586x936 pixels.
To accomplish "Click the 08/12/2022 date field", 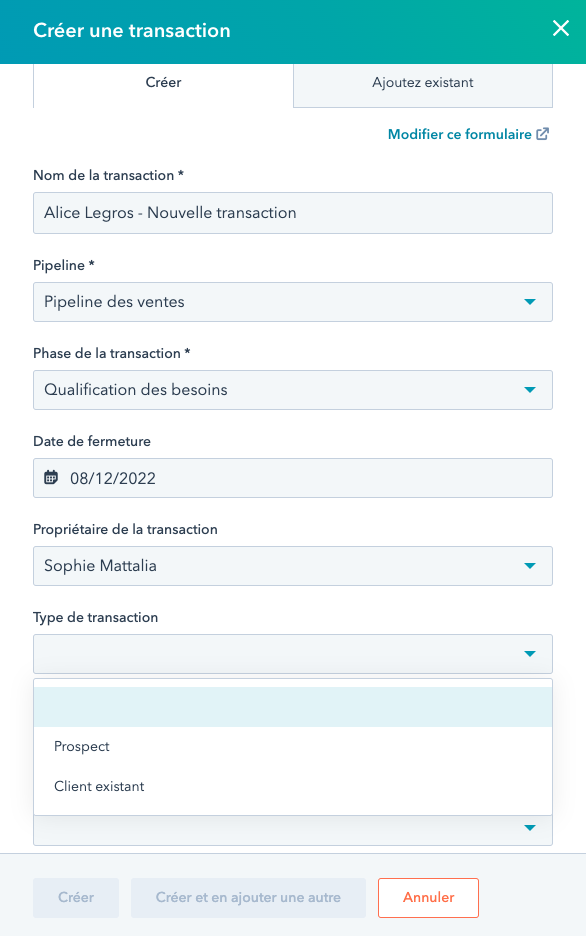I will point(293,478).
